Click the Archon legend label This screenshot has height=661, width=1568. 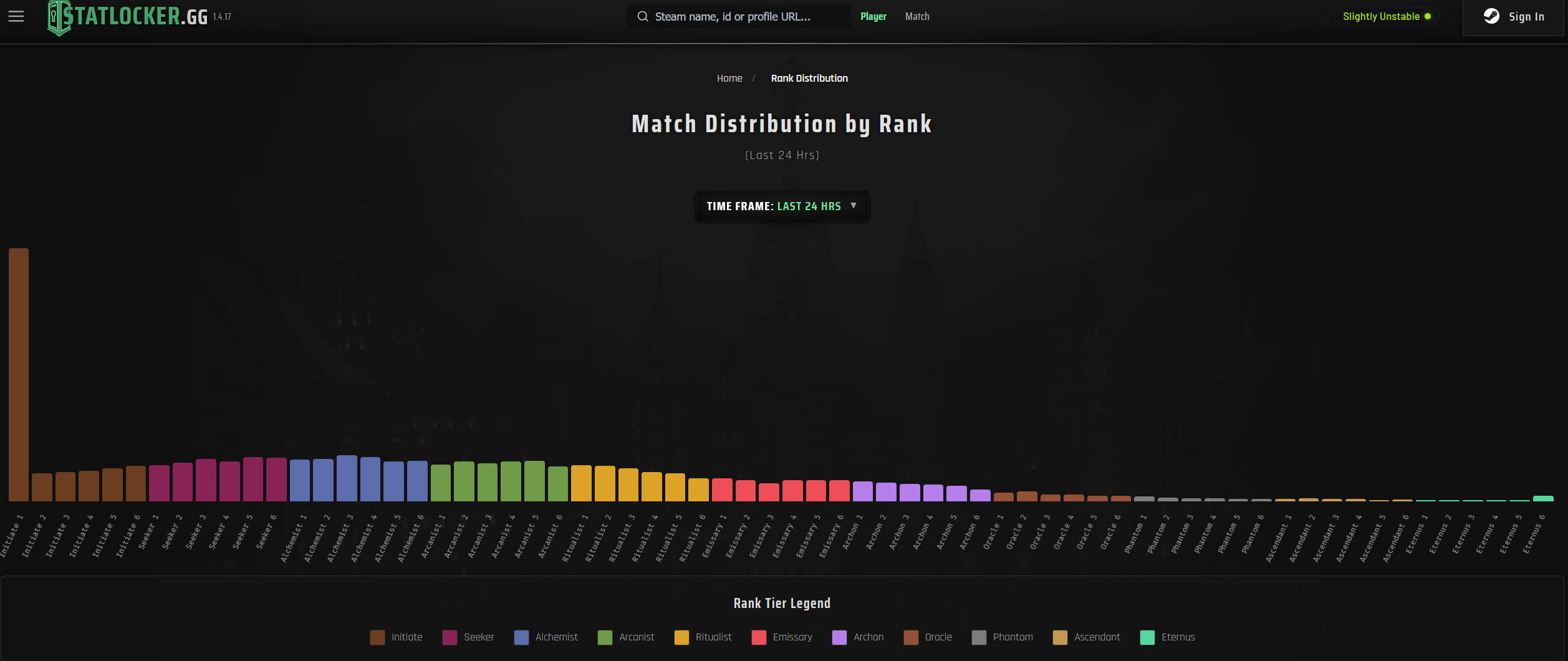point(868,637)
